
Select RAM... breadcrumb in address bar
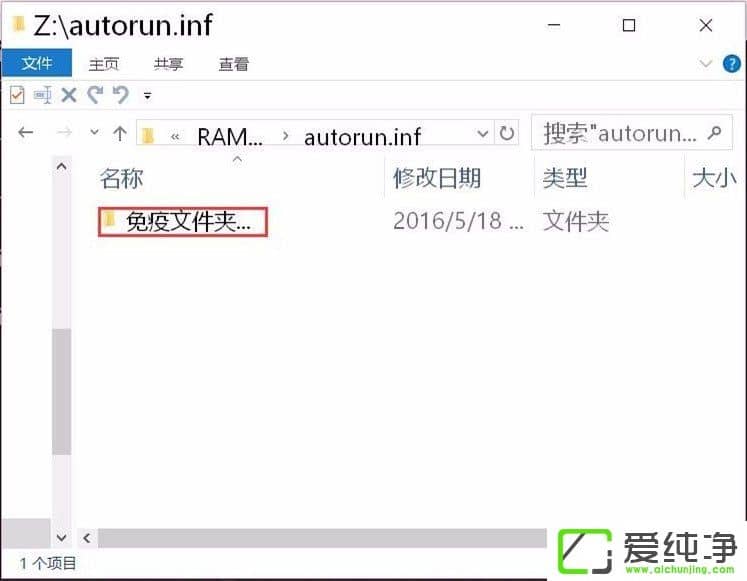[230, 137]
